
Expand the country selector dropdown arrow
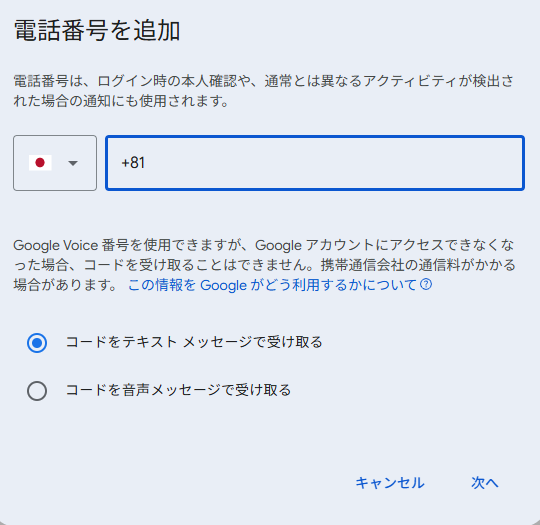73,163
